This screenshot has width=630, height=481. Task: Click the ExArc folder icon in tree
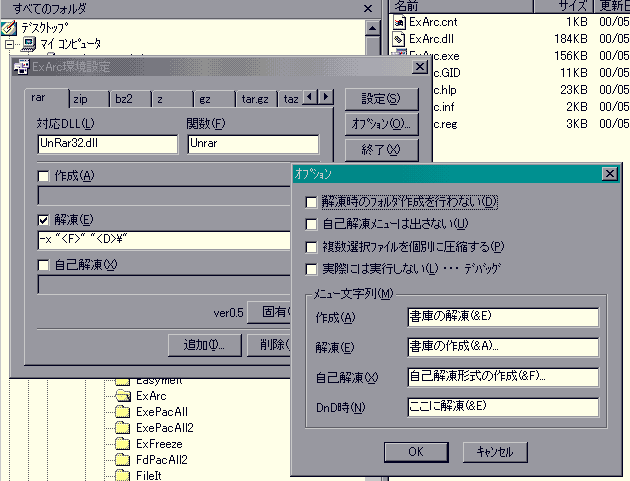pyautogui.click(x=123, y=395)
